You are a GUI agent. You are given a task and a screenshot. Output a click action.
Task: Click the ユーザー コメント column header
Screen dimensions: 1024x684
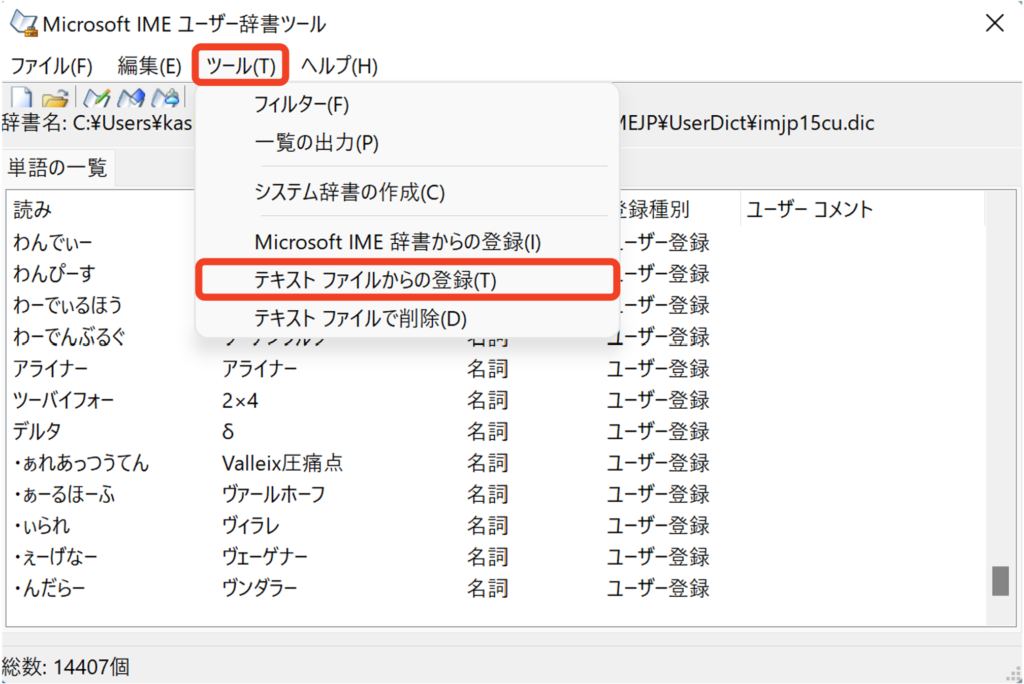[x=810, y=210]
